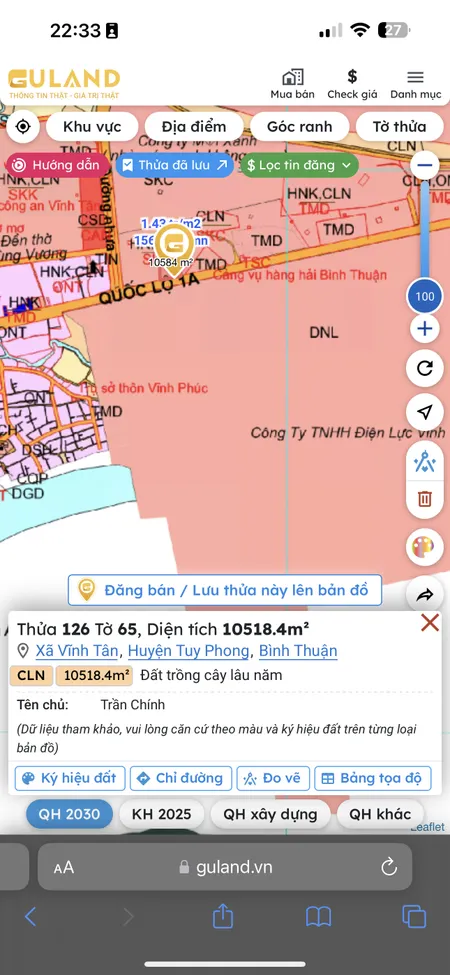
Task: Reload map with refresh icon
Action: [x=425, y=368]
